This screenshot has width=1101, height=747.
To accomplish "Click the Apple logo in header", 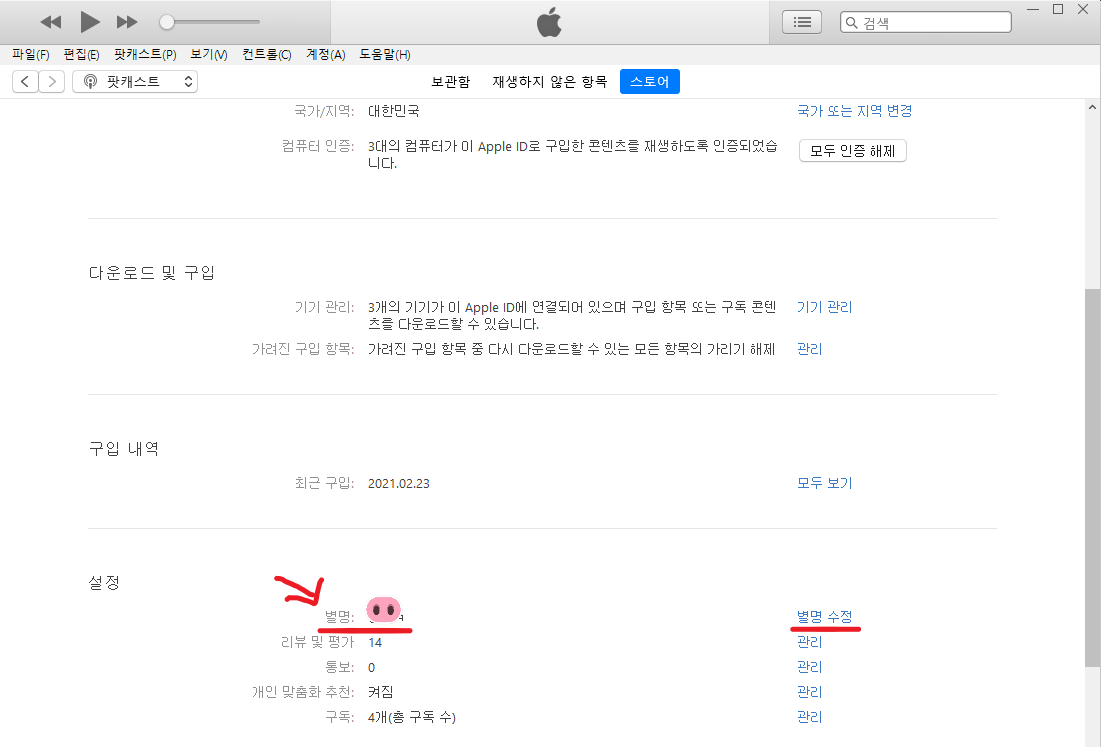I will coord(549,22).
